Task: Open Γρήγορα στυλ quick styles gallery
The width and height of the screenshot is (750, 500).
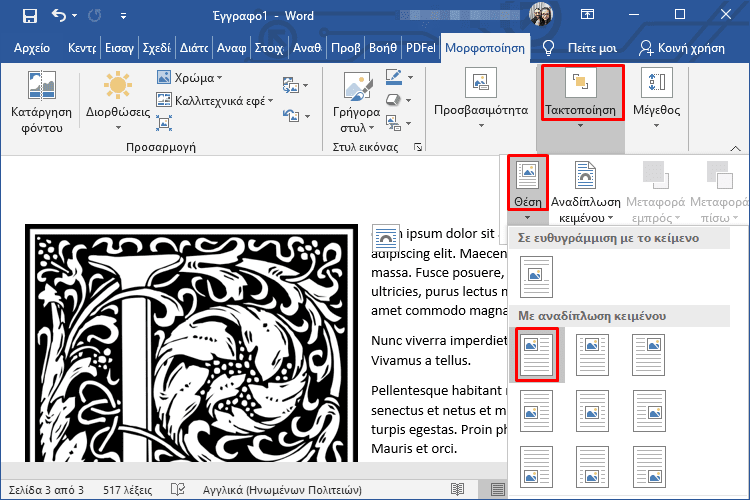Action: tap(356, 101)
